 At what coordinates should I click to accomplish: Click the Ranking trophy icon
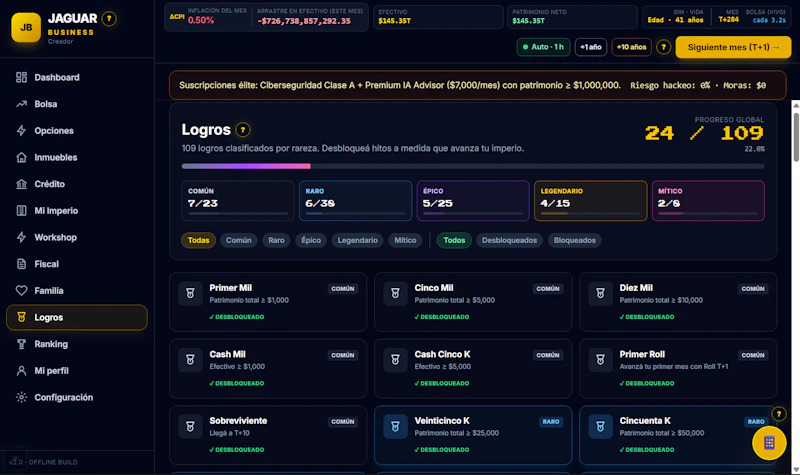(x=21, y=344)
